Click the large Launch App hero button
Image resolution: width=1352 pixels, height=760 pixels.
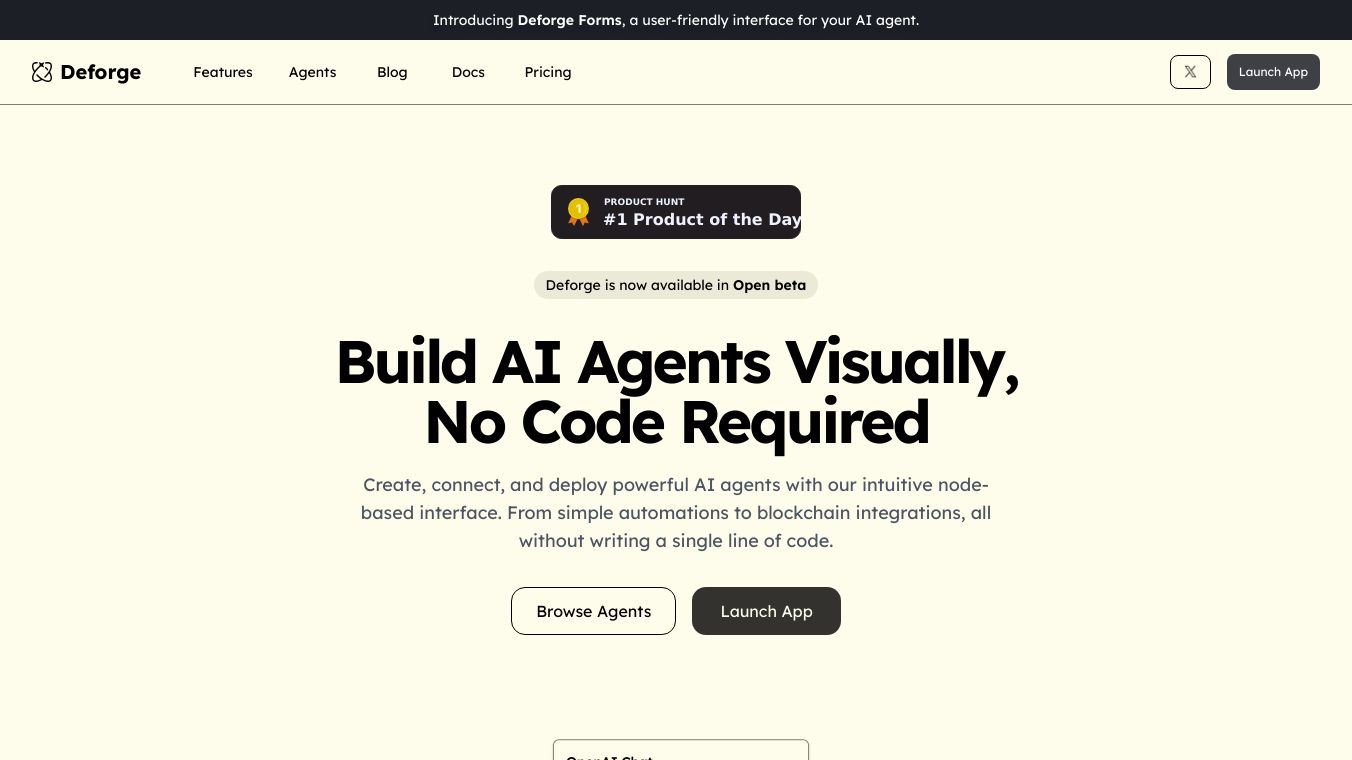point(766,611)
